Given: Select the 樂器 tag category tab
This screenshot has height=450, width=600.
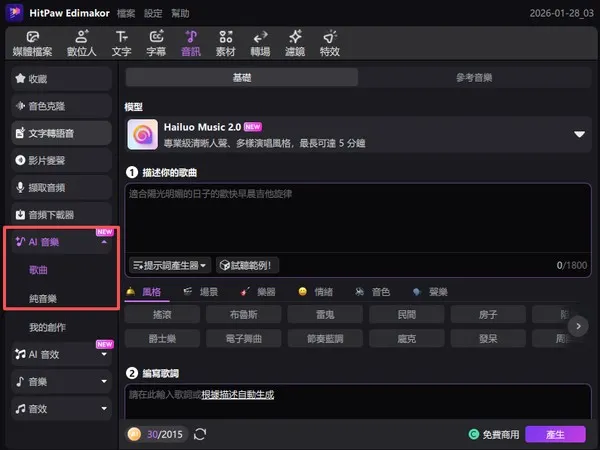Looking at the screenshot, I should coord(258,292).
